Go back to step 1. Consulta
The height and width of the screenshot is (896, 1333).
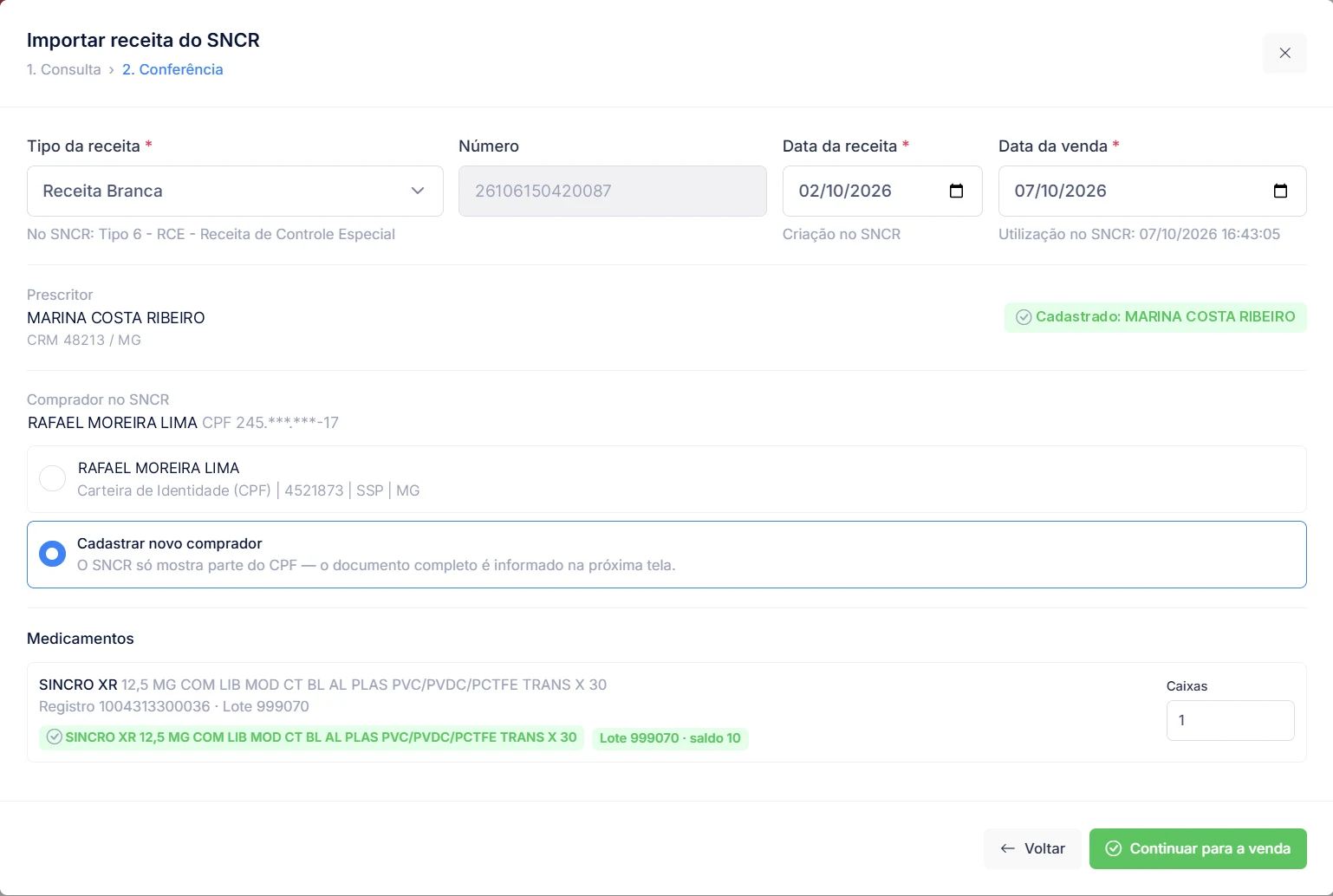point(64,69)
